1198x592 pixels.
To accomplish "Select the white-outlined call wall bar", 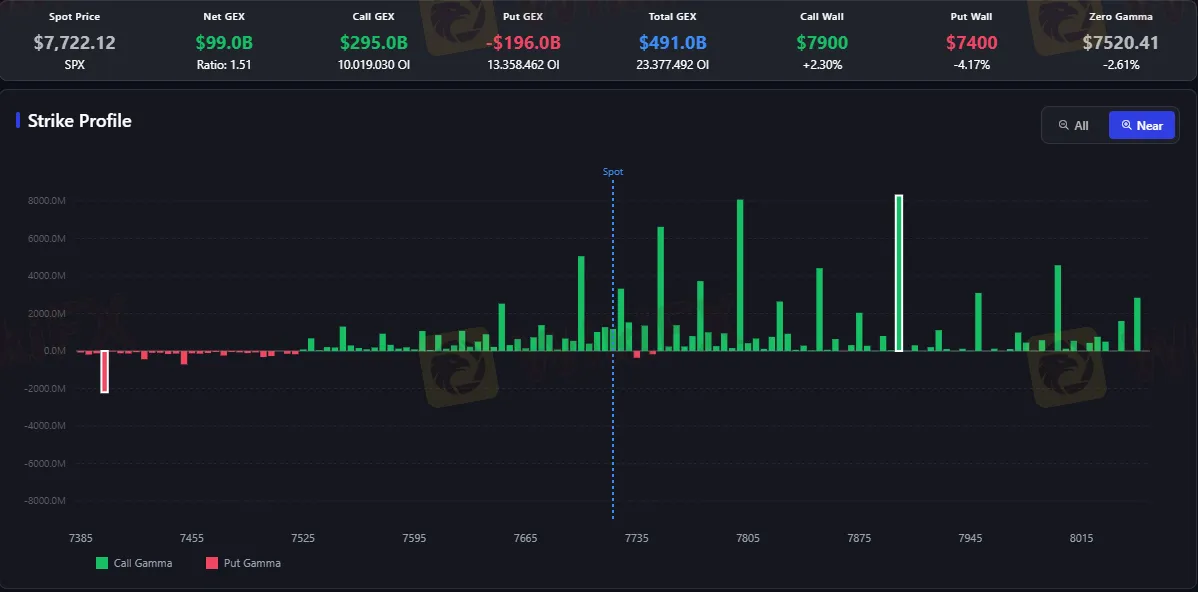I will point(899,273).
